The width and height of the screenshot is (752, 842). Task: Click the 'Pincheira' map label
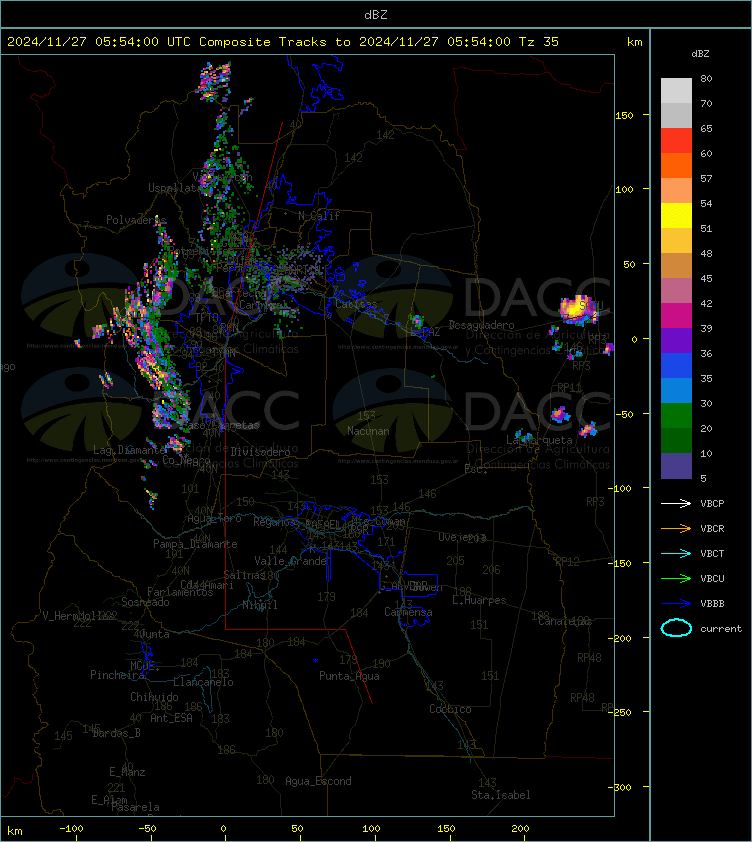117,674
